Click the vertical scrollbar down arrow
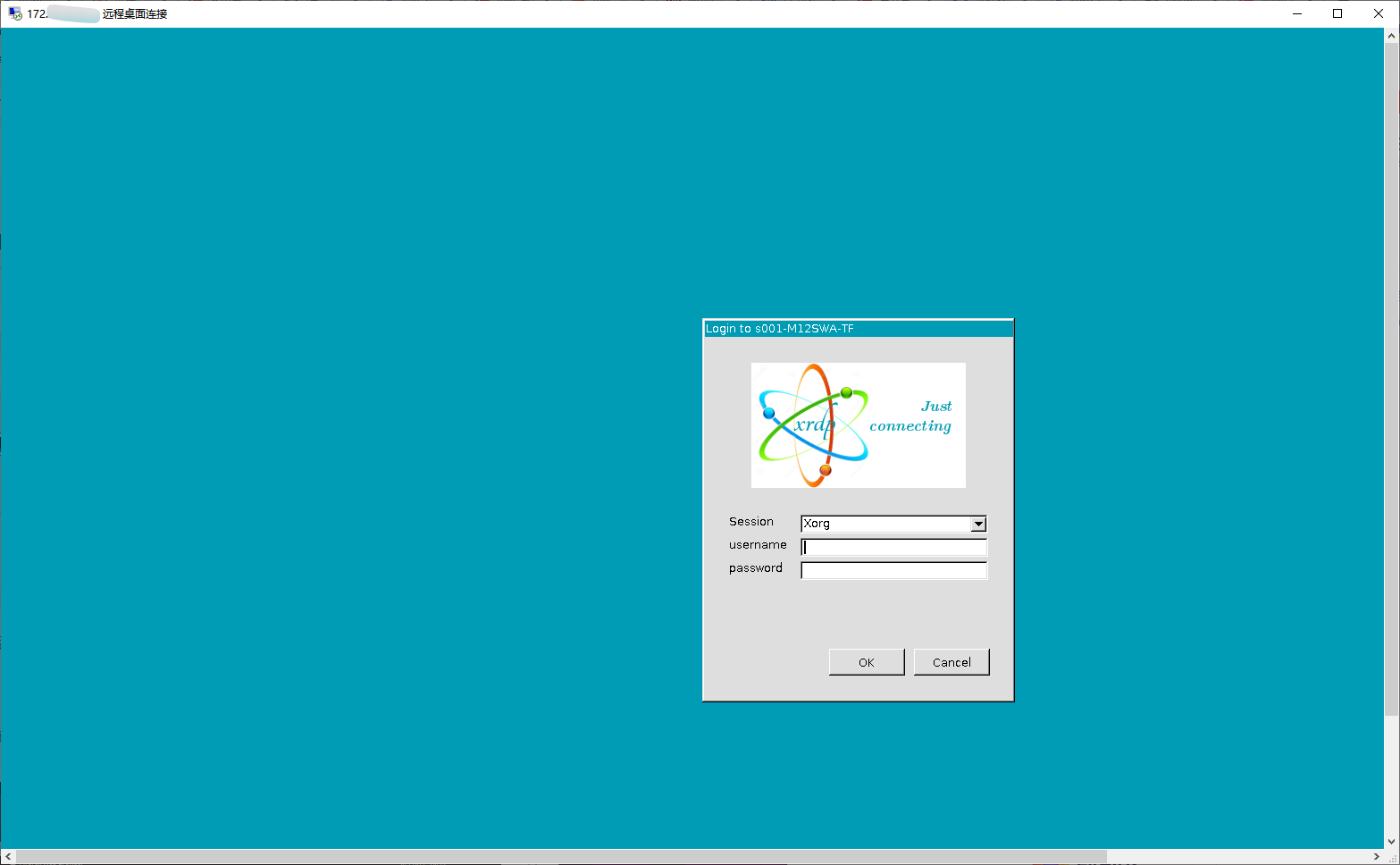This screenshot has width=1400, height=865. point(1392,842)
